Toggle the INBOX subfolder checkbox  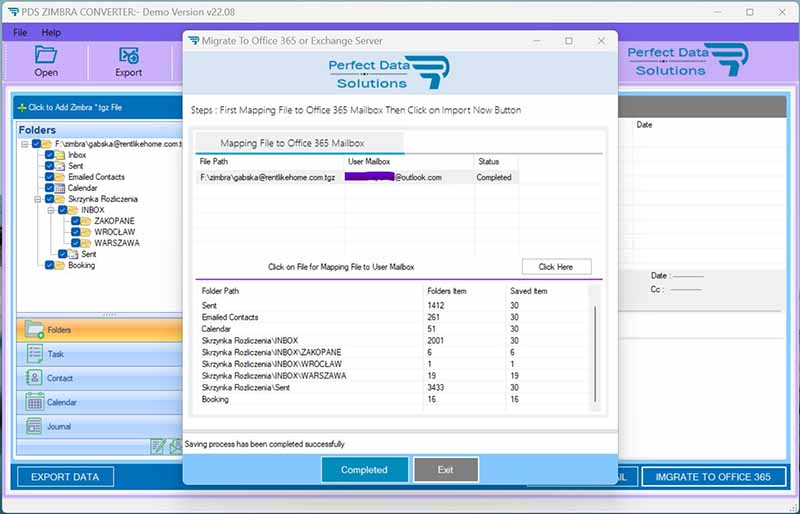click(63, 210)
